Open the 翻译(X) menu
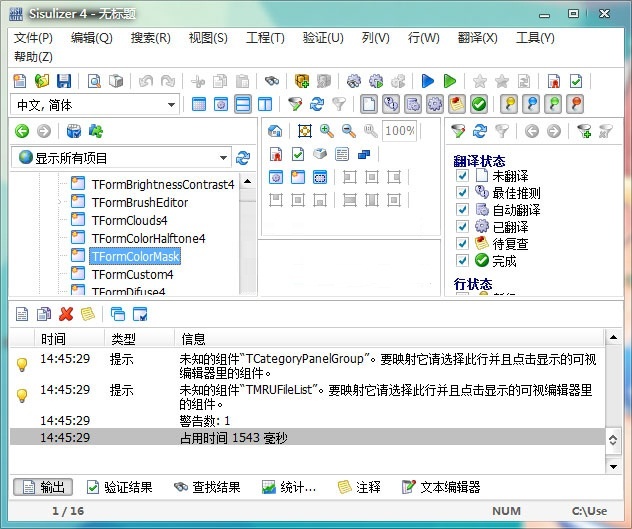Viewport: 632px width, 529px height. (477, 38)
